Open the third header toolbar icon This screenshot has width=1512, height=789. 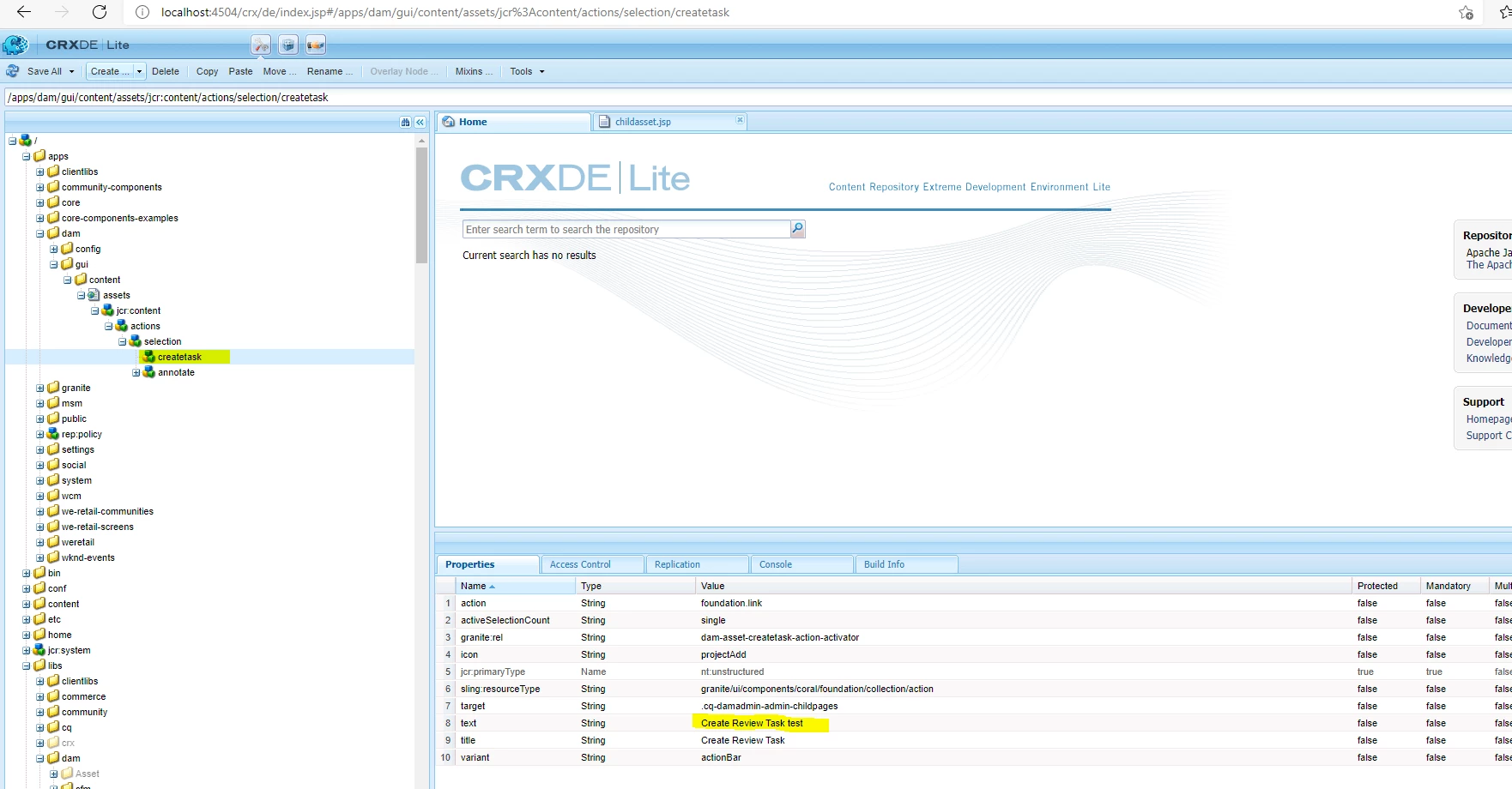tap(316, 45)
